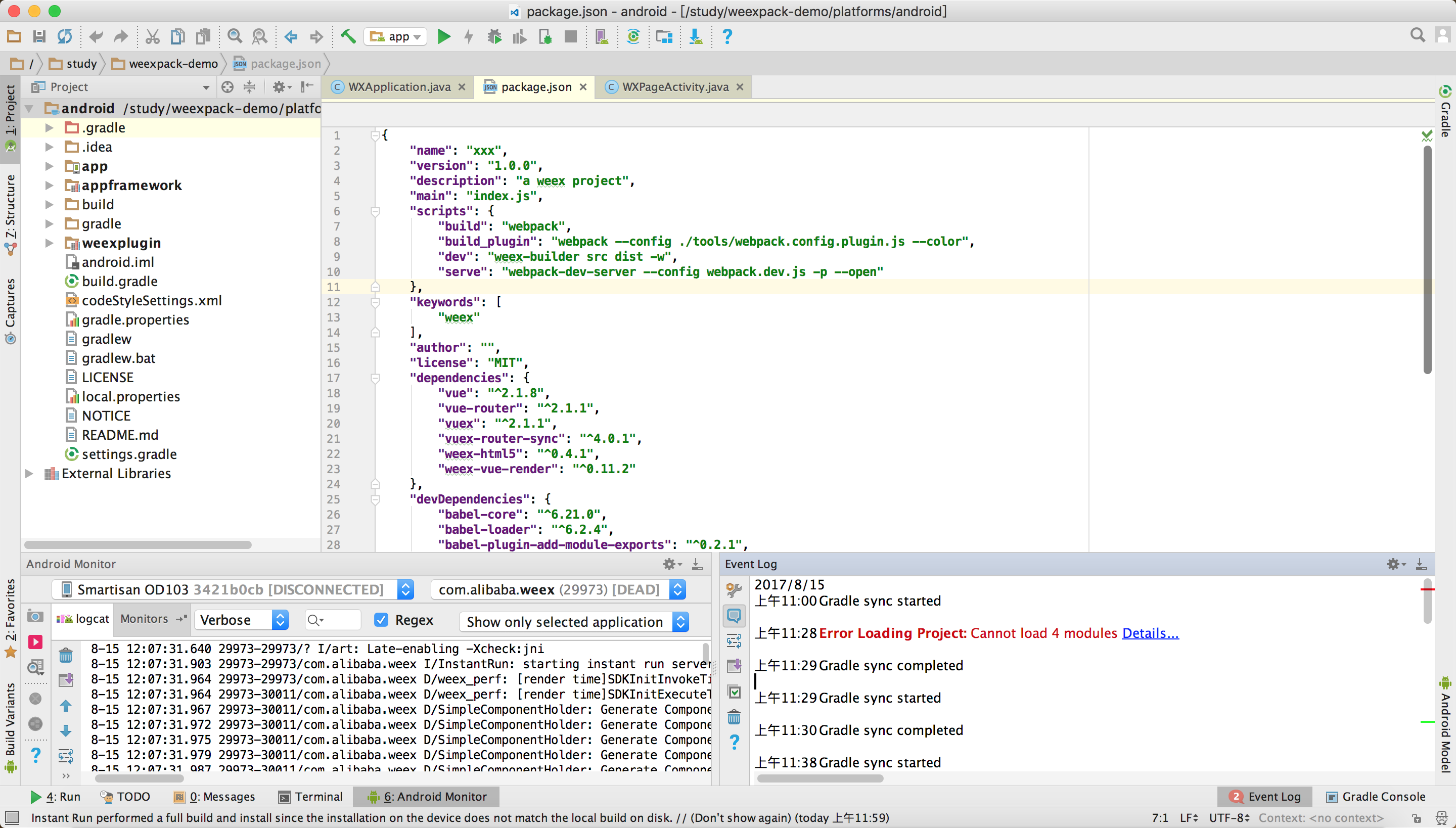Click the Make Project hammer icon
This screenshot has height=828, width=1456.
[348, 37]
